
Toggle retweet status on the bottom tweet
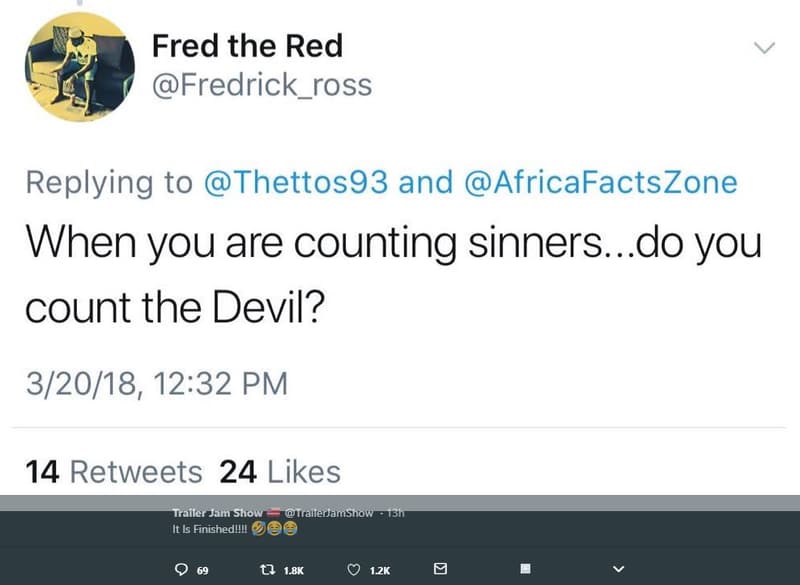click(268, 568)
